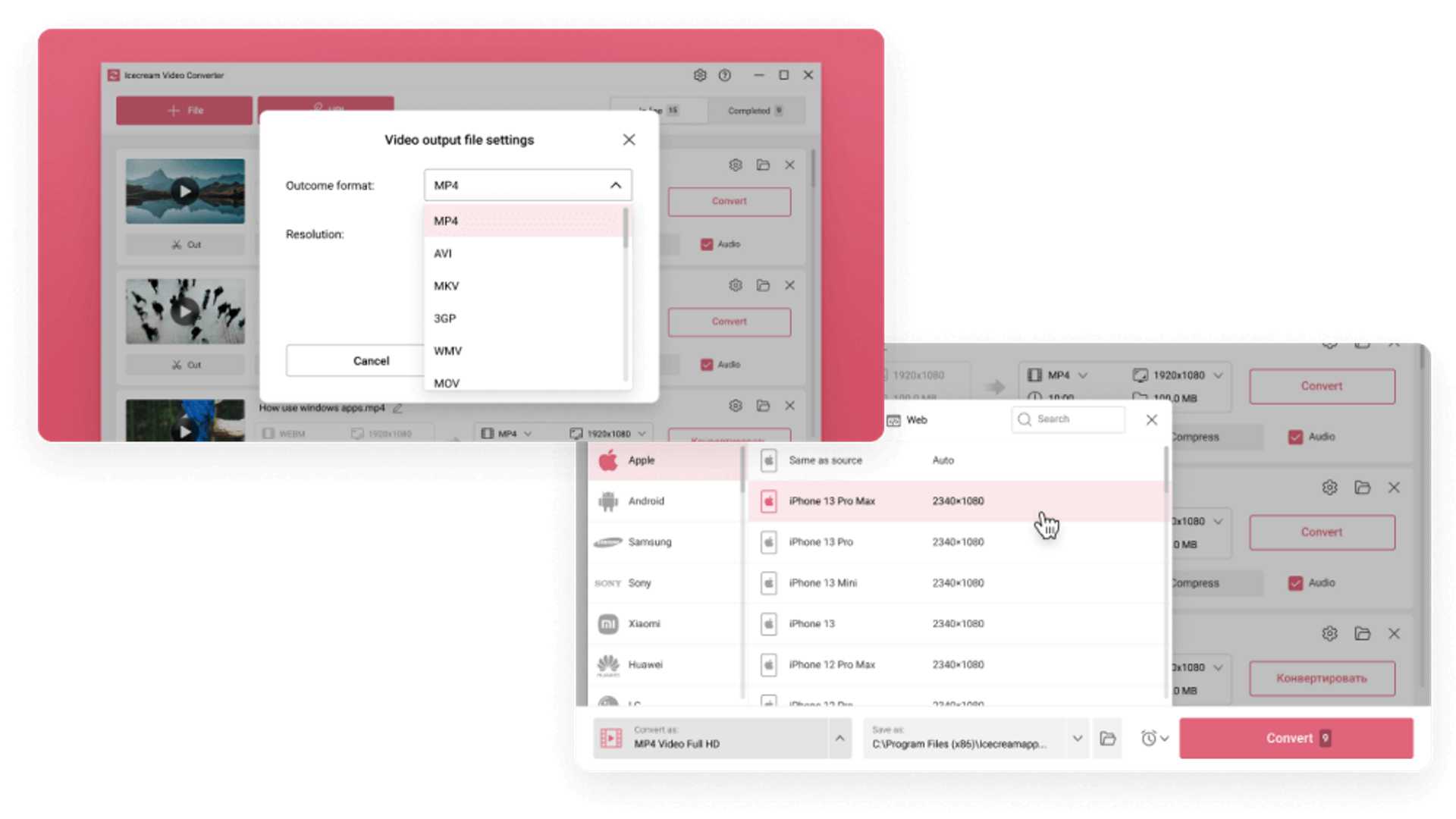This screenshot has height=819, width=1456.
Task: Open settings gear in Icecream title bar
Action: [x=699, y=75]
